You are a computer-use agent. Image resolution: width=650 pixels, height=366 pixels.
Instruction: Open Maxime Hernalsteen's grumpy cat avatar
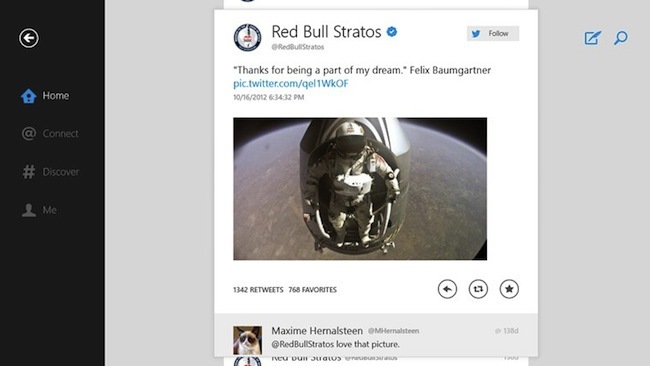pyautogui.click(x=247, y=340)
